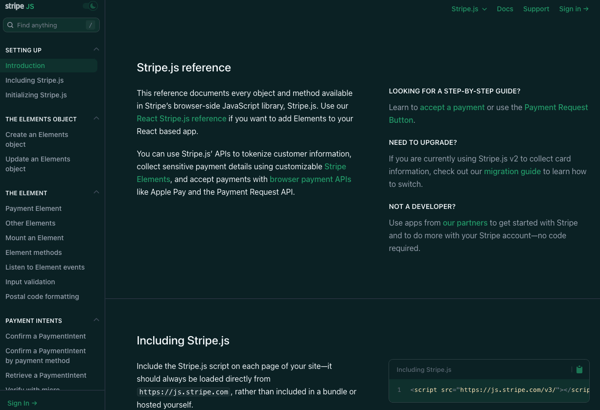Open Docs in the top navigation
Viewport: 600px width, 410px height.
[x=505, y=9]
